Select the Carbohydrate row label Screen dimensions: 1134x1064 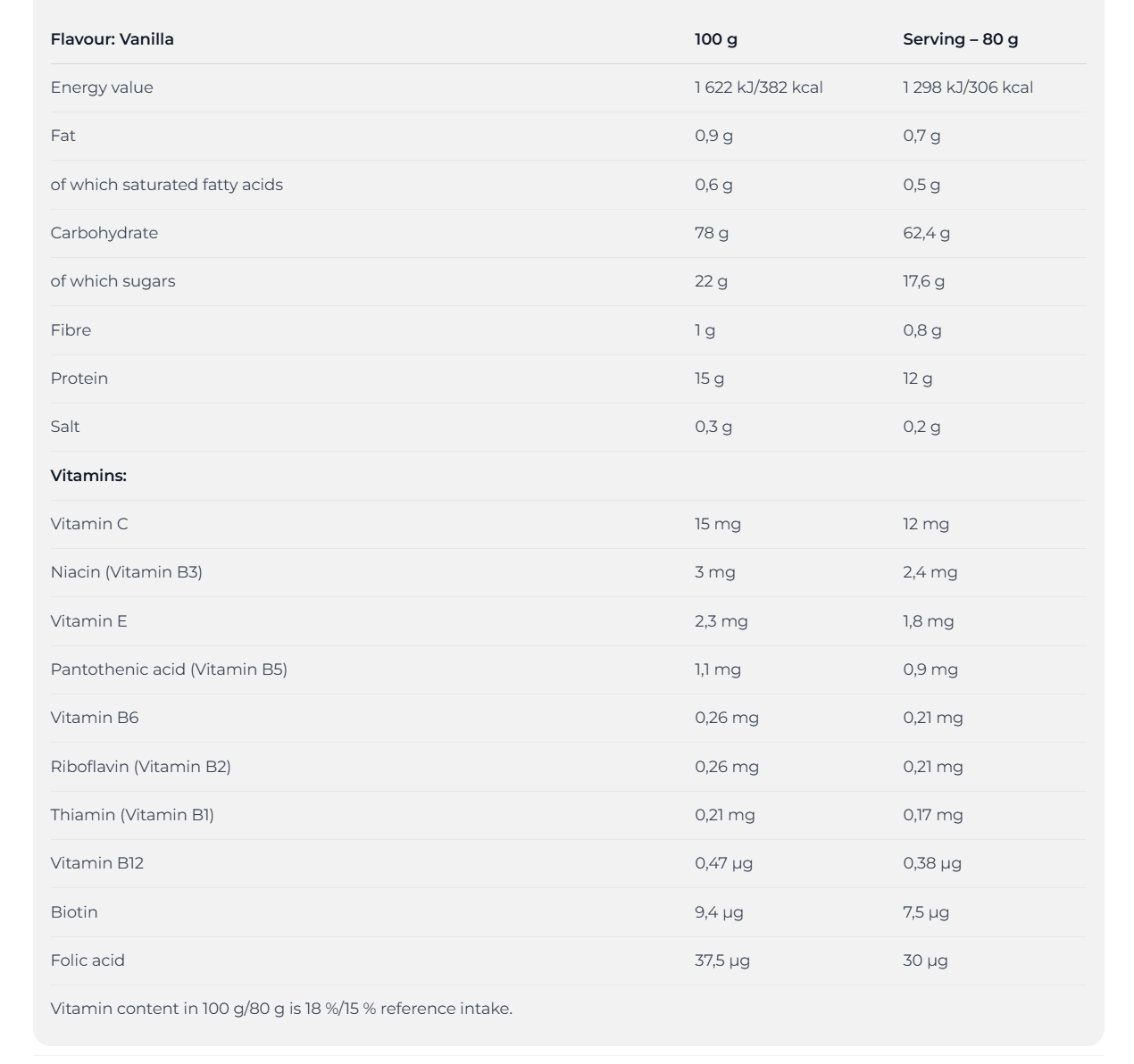(x=104, y=233)
